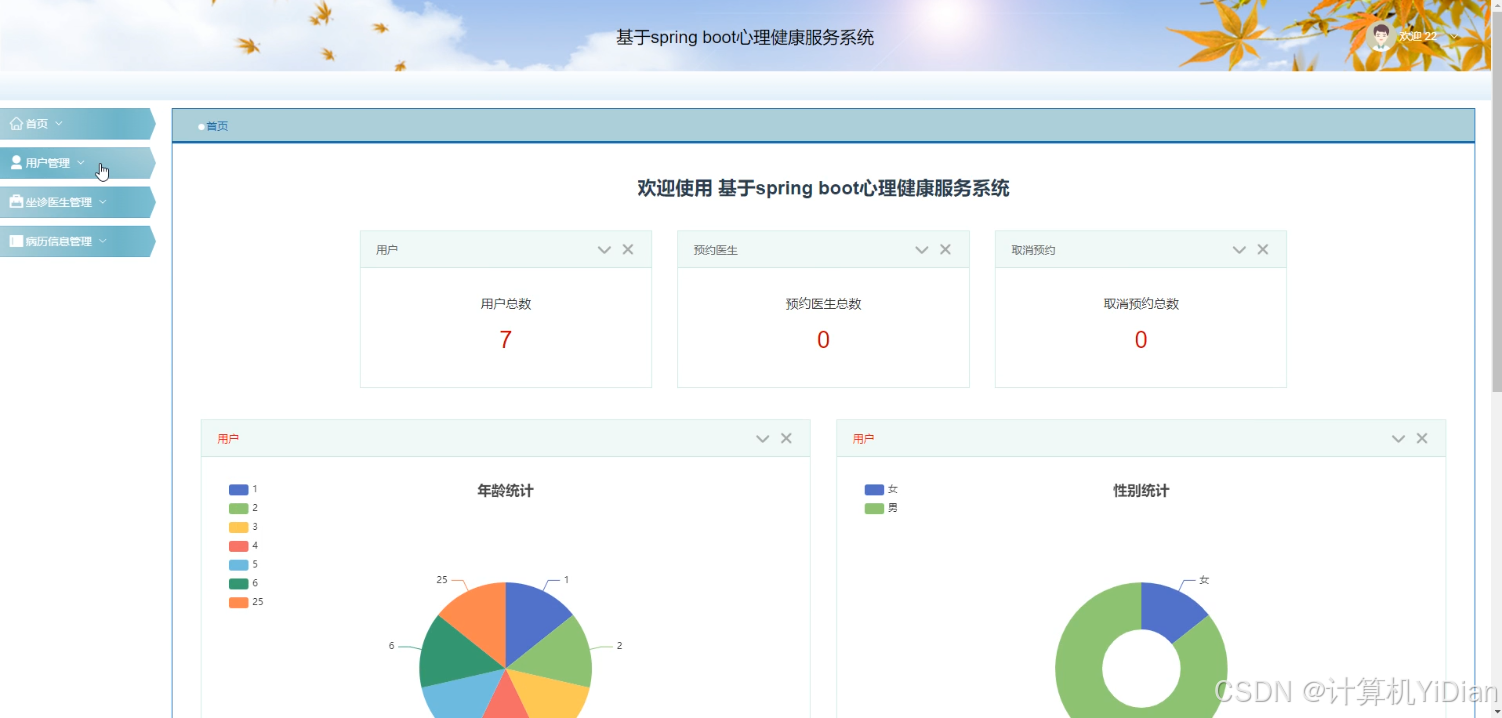Click the user icon beside 用户管理
This screenshot has height=718, width=1502.
[x=16, y=162]
